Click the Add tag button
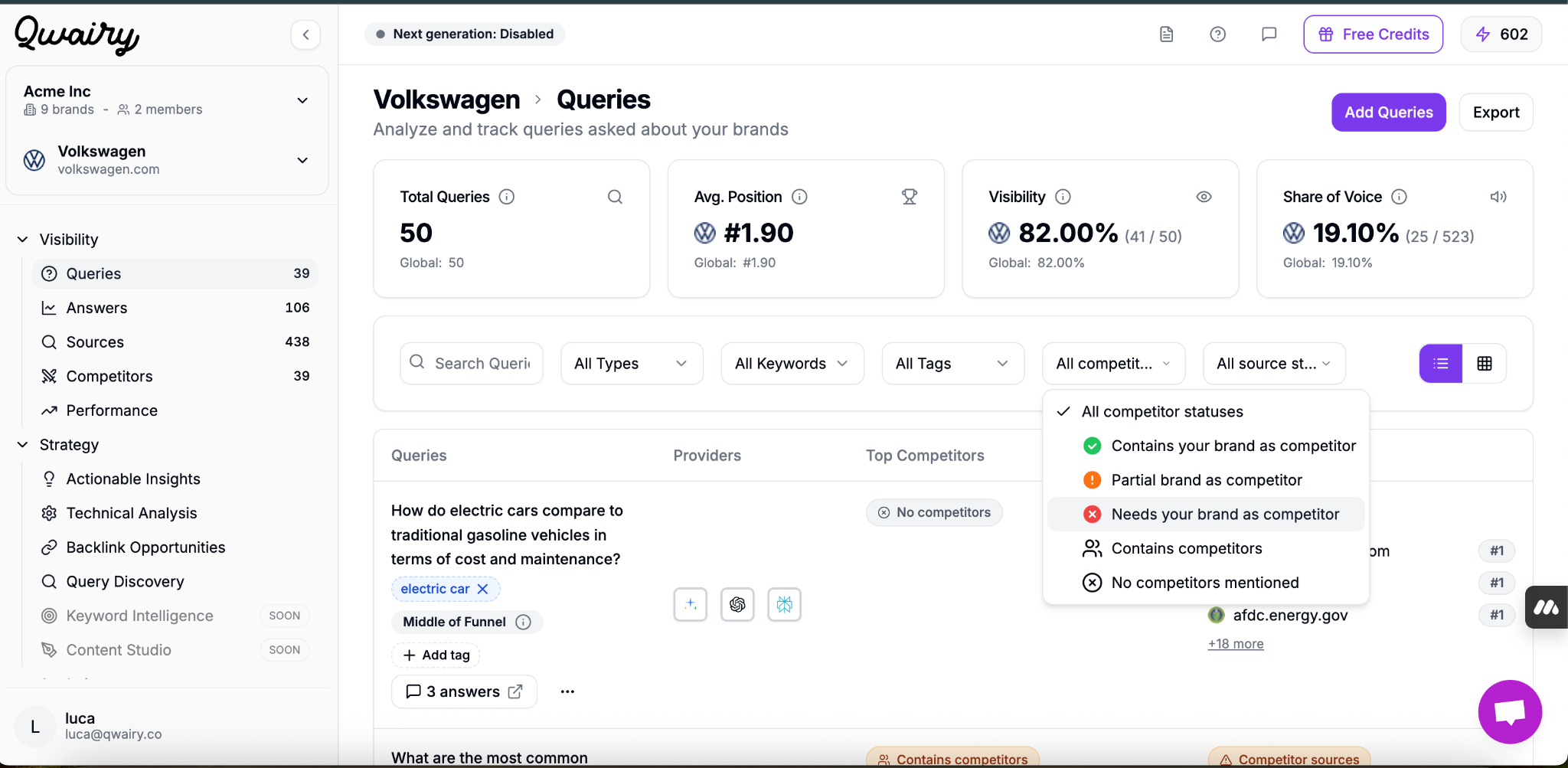The image size is (1568, 768). point(436,655)
